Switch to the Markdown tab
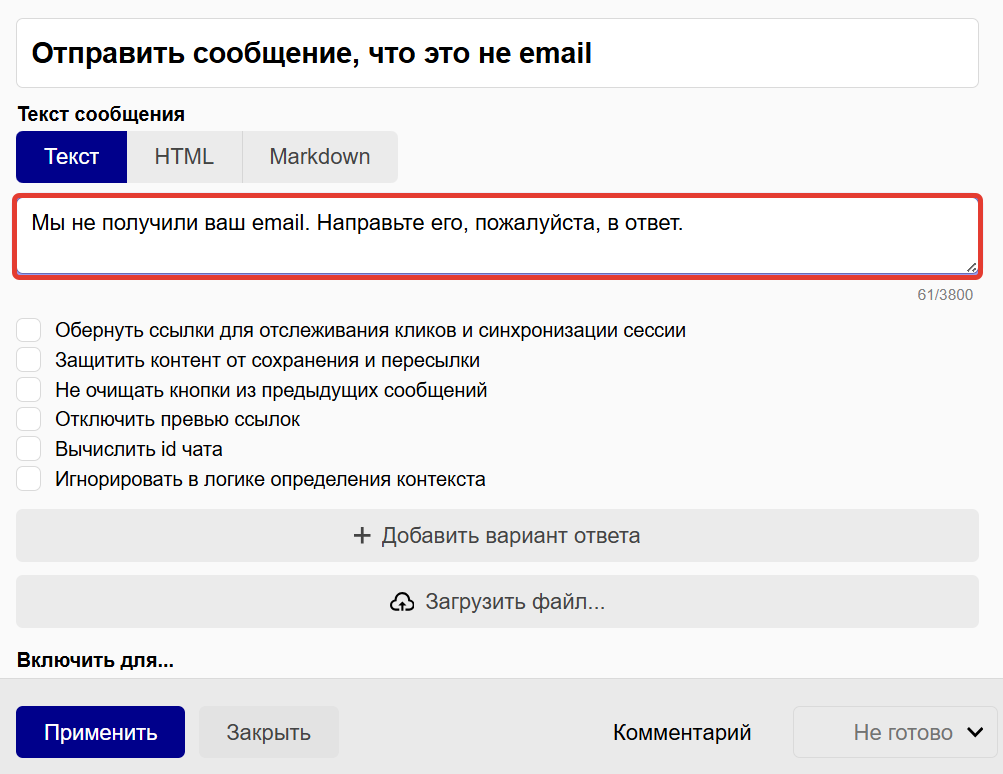 (319, 156)
